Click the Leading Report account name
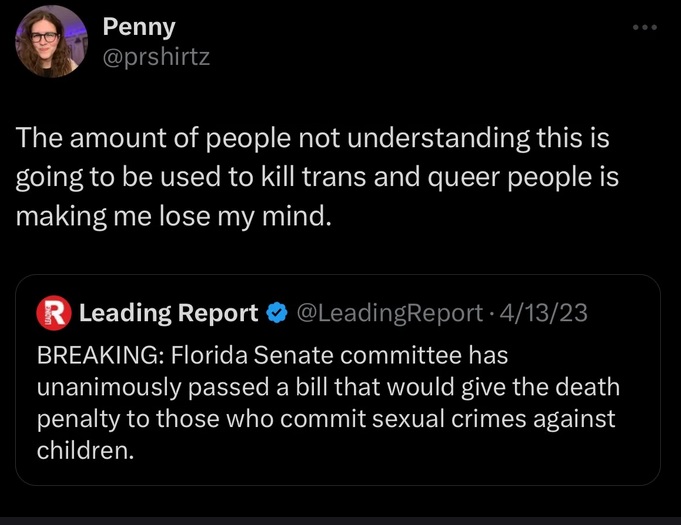 click(x=168, y=314)
